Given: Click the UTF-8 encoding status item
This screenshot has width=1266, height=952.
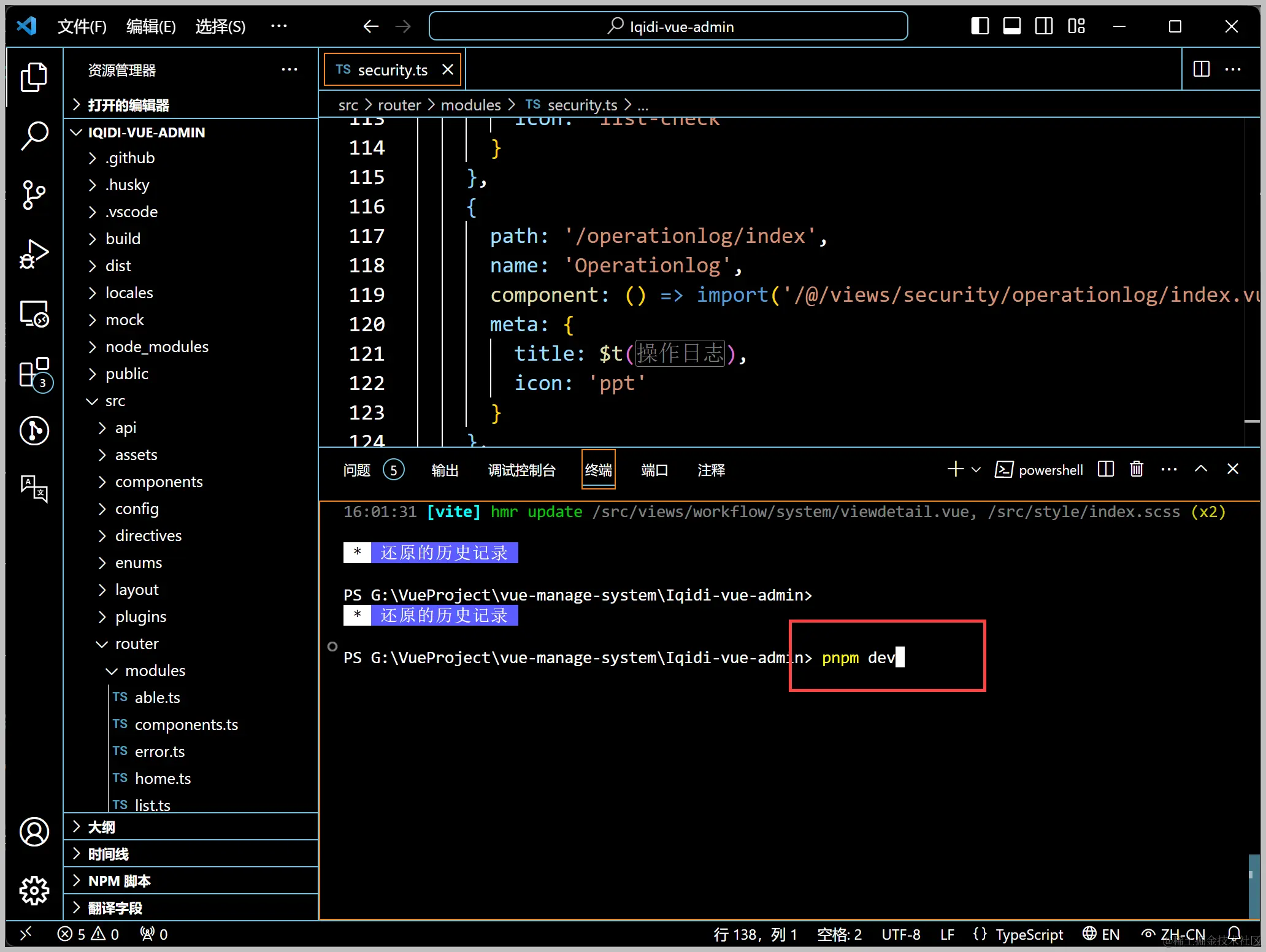Looking at the screenshot, I should [x=900, y=934].
